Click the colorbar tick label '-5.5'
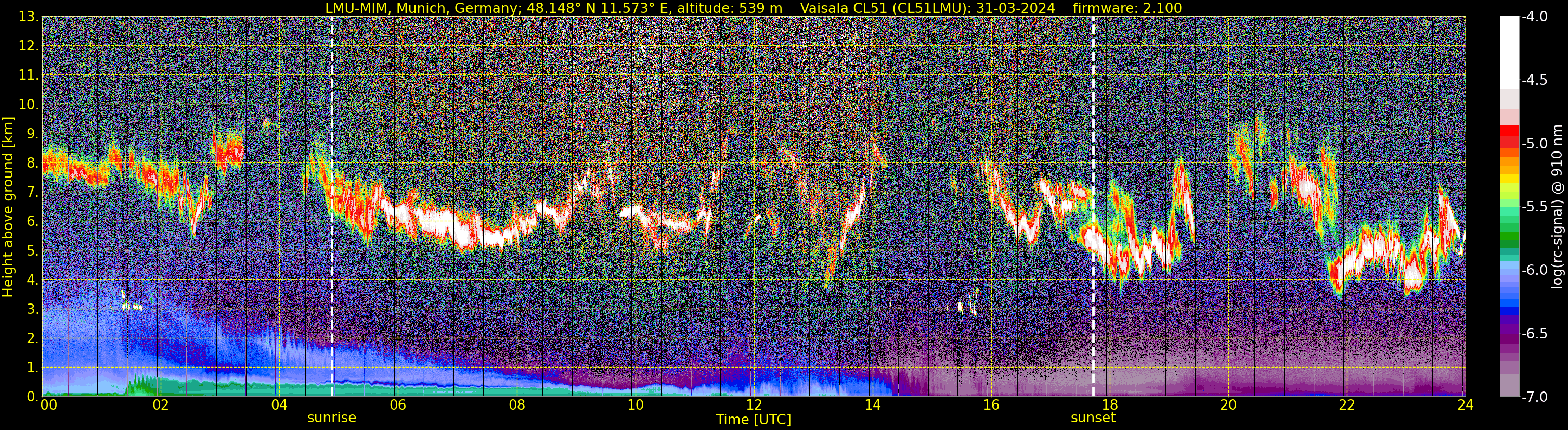 pyautogui.click(x=1534, y=207)
